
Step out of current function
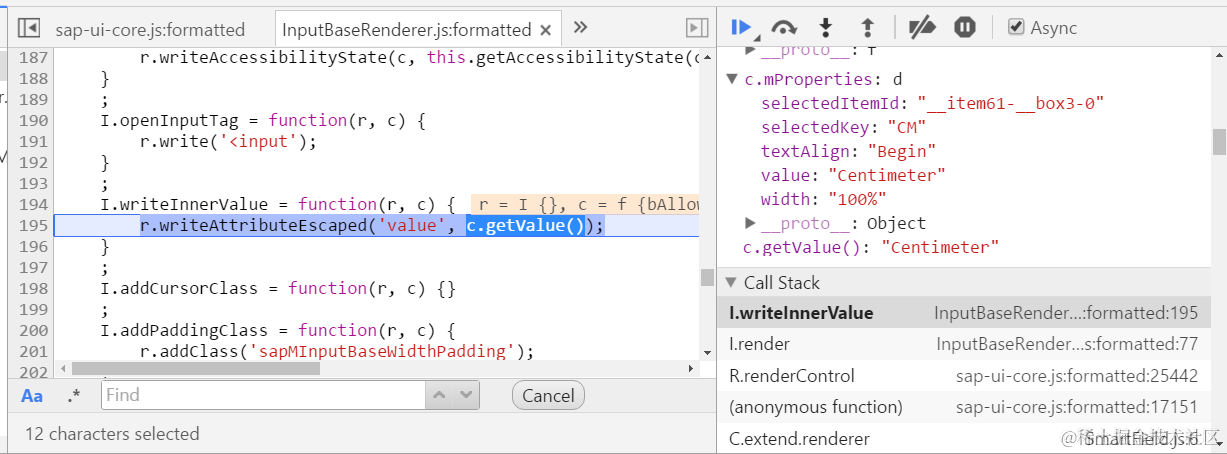point(868,27)
